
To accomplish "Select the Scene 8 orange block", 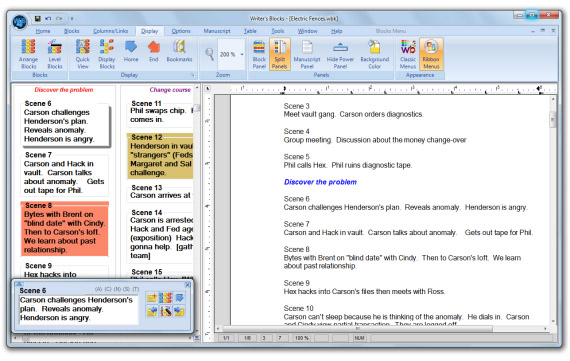I will point(64,228).
